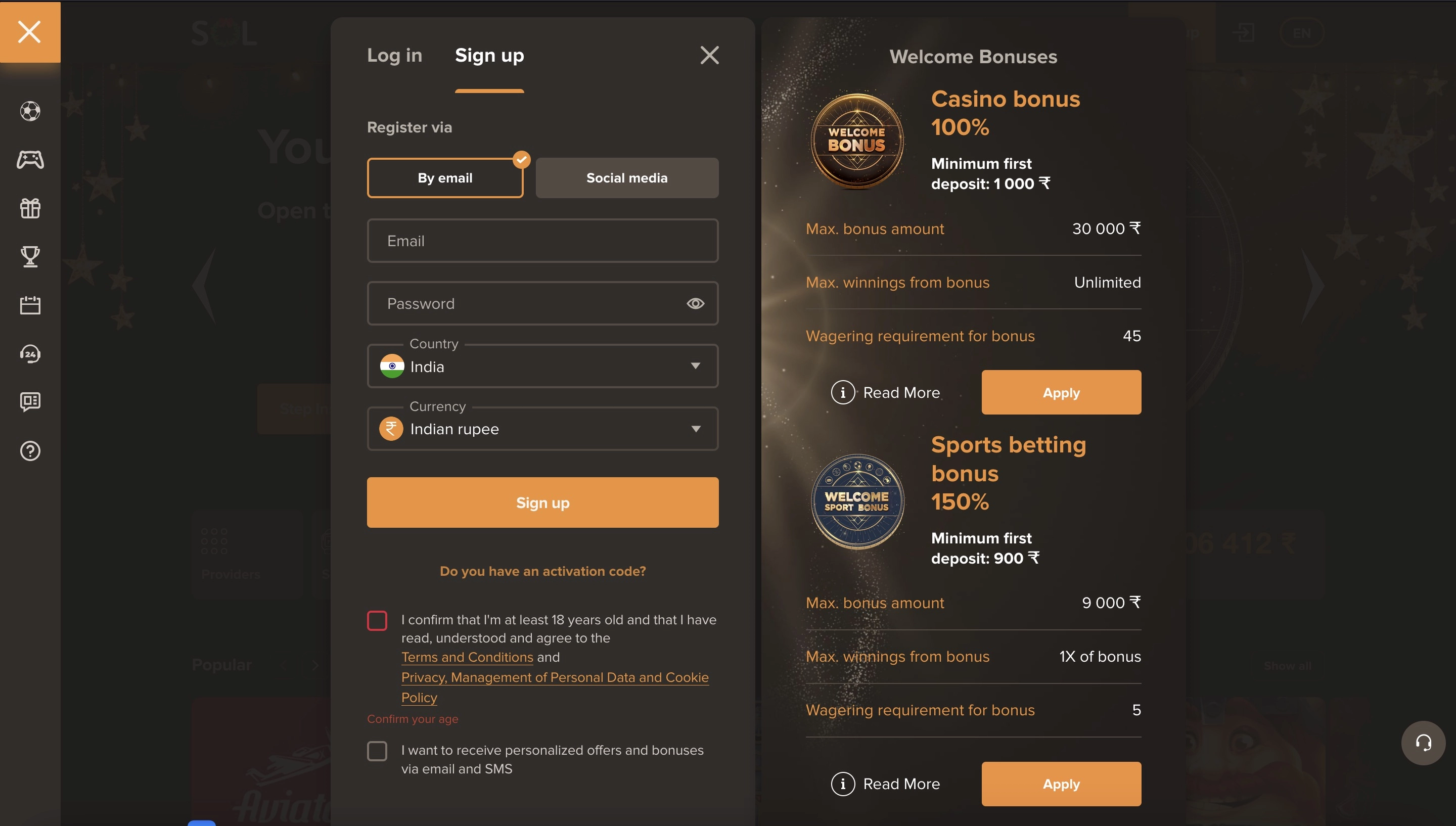Expand the Country dropdown showing India
The height and width of the screenshot is (826, 1456).
pos(542,366)
